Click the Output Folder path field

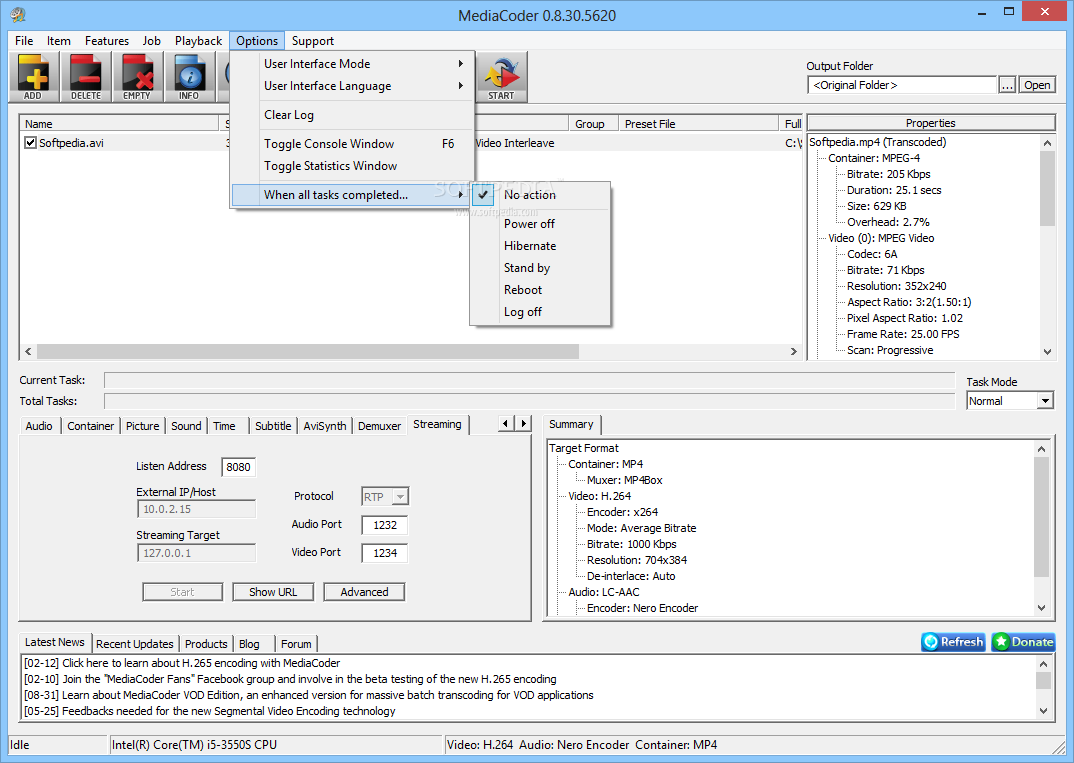point(902,85)
